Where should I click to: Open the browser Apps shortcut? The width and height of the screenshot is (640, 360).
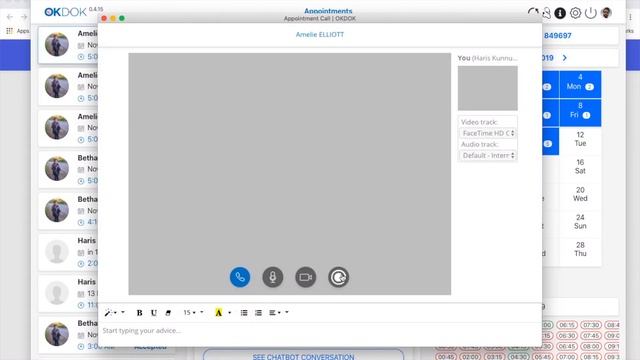coord(18,31)
